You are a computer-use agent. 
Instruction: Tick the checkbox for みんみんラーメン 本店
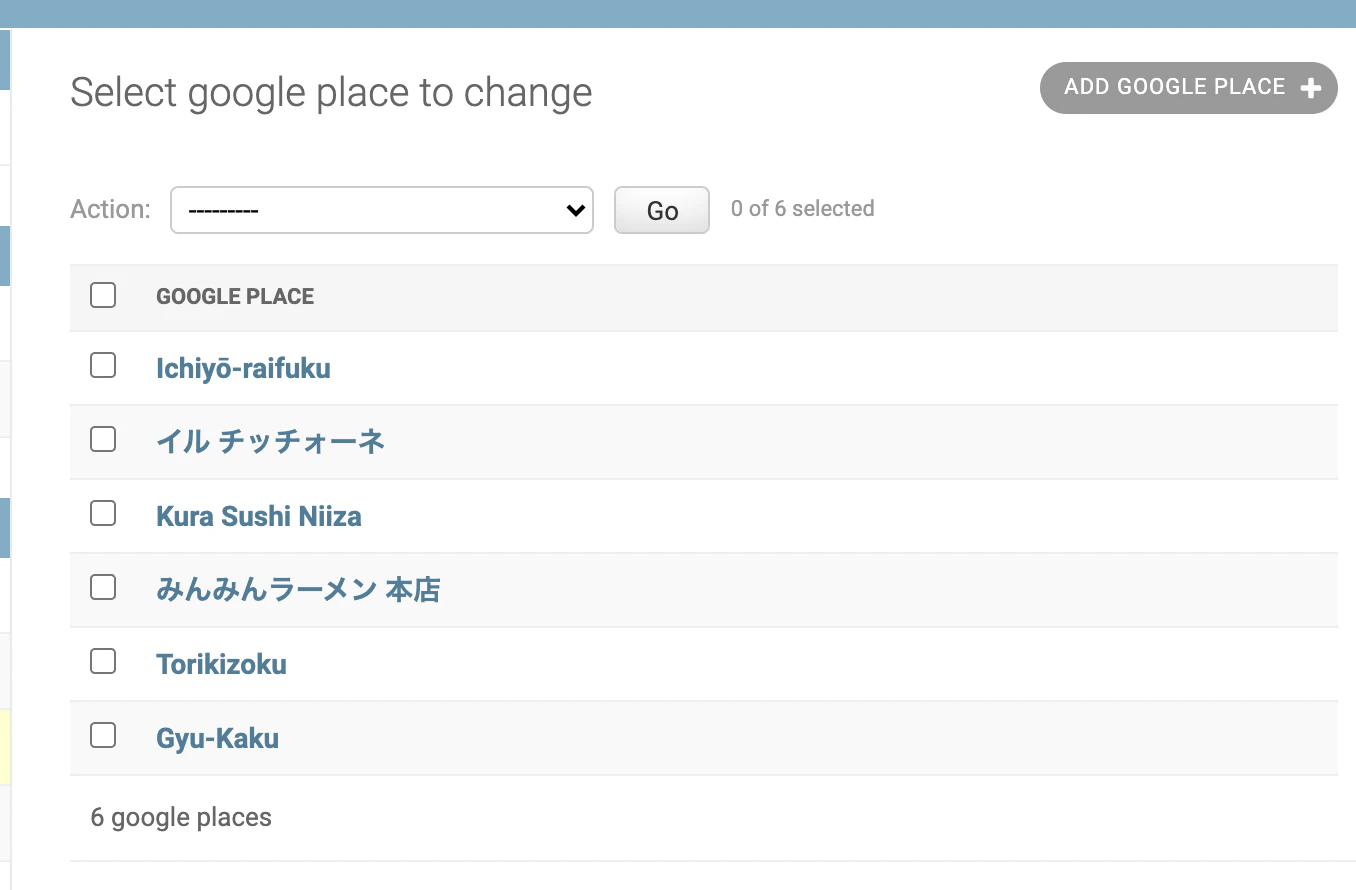[103, 587]
